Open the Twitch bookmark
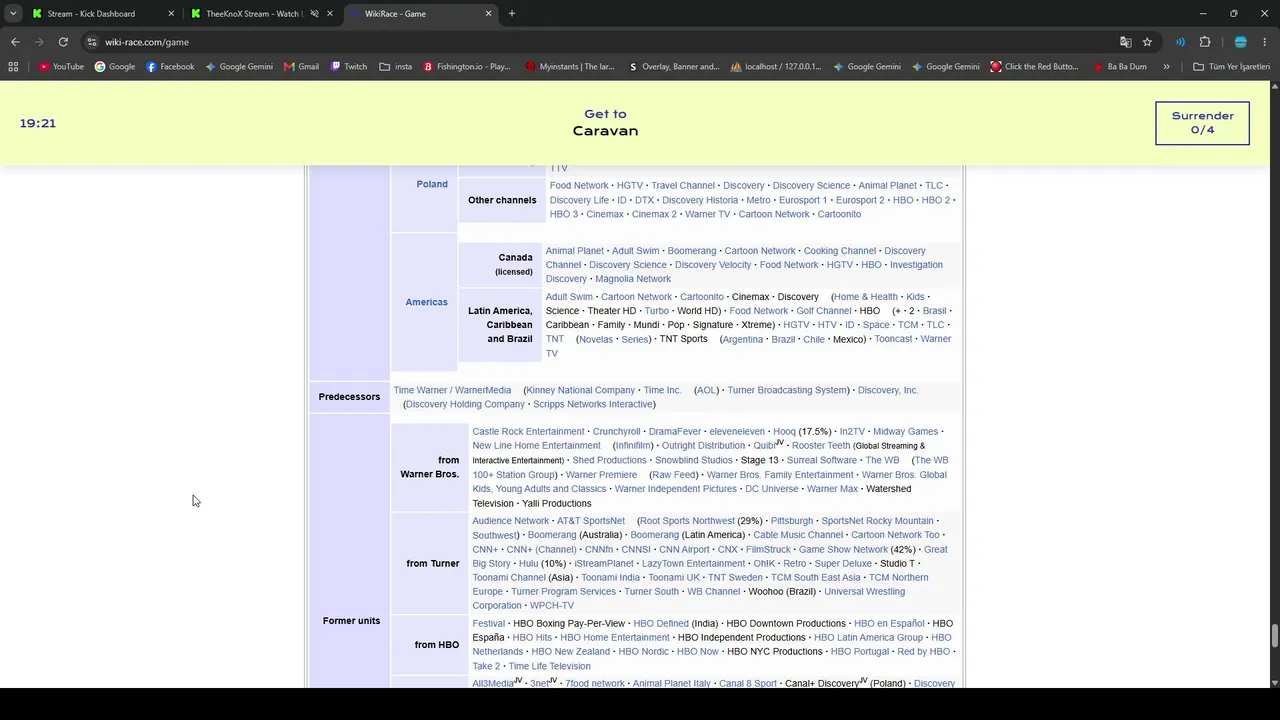Screen dimensions: 1280x720 tap(348, 67)
